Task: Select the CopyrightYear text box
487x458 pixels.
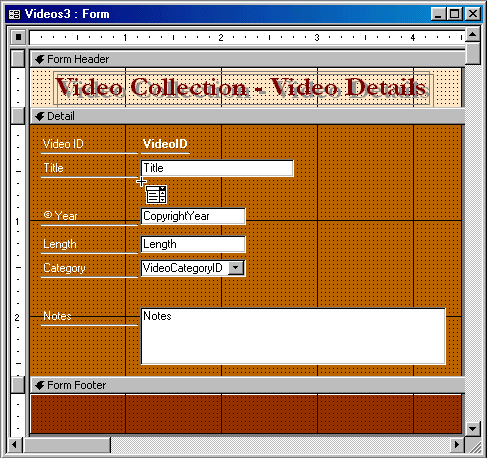Action: click(x=193, y=216)
